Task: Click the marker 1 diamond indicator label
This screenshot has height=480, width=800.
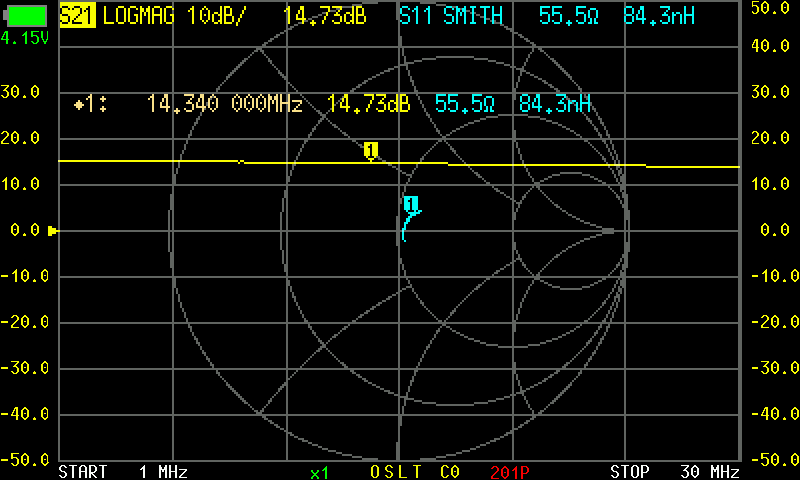Action: pyautogui.click(x=90, y=105)
